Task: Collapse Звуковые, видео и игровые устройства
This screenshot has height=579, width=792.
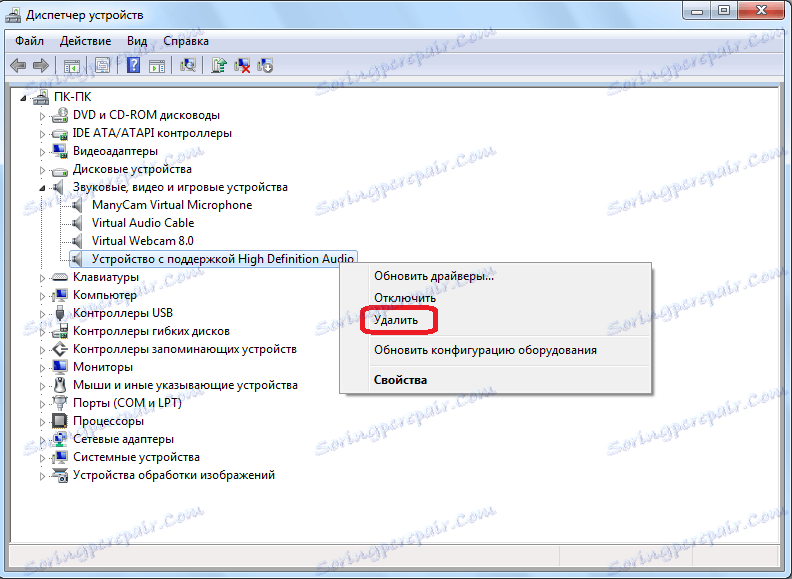Action: click(42, 188)
